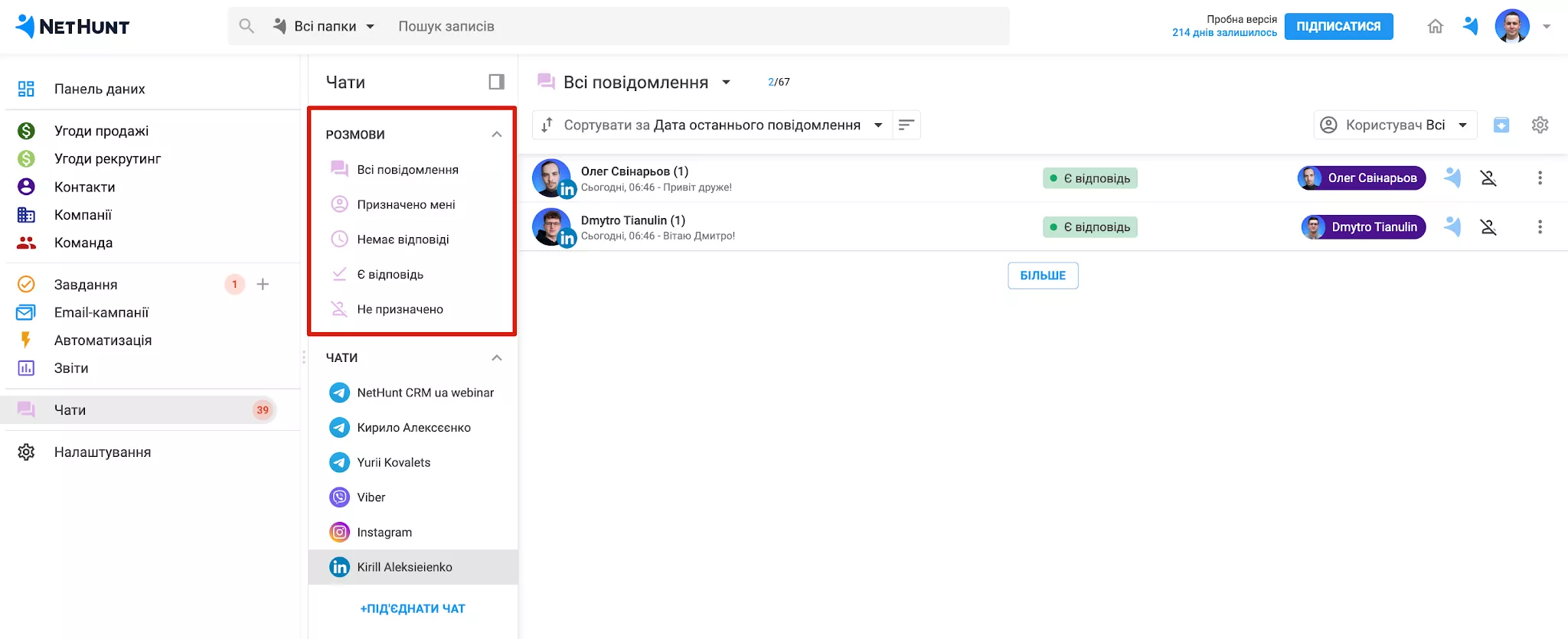This screenshot has height=639, width=1568.
Task: Click the sort order lines icon
Action: [906, 125]
